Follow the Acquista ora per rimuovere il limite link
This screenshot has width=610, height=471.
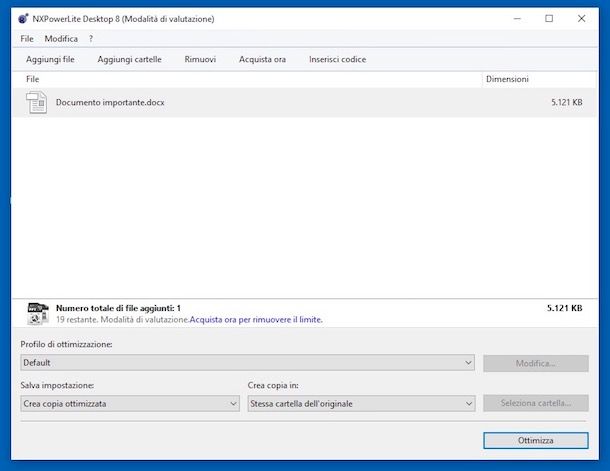(x=256, y=320)
